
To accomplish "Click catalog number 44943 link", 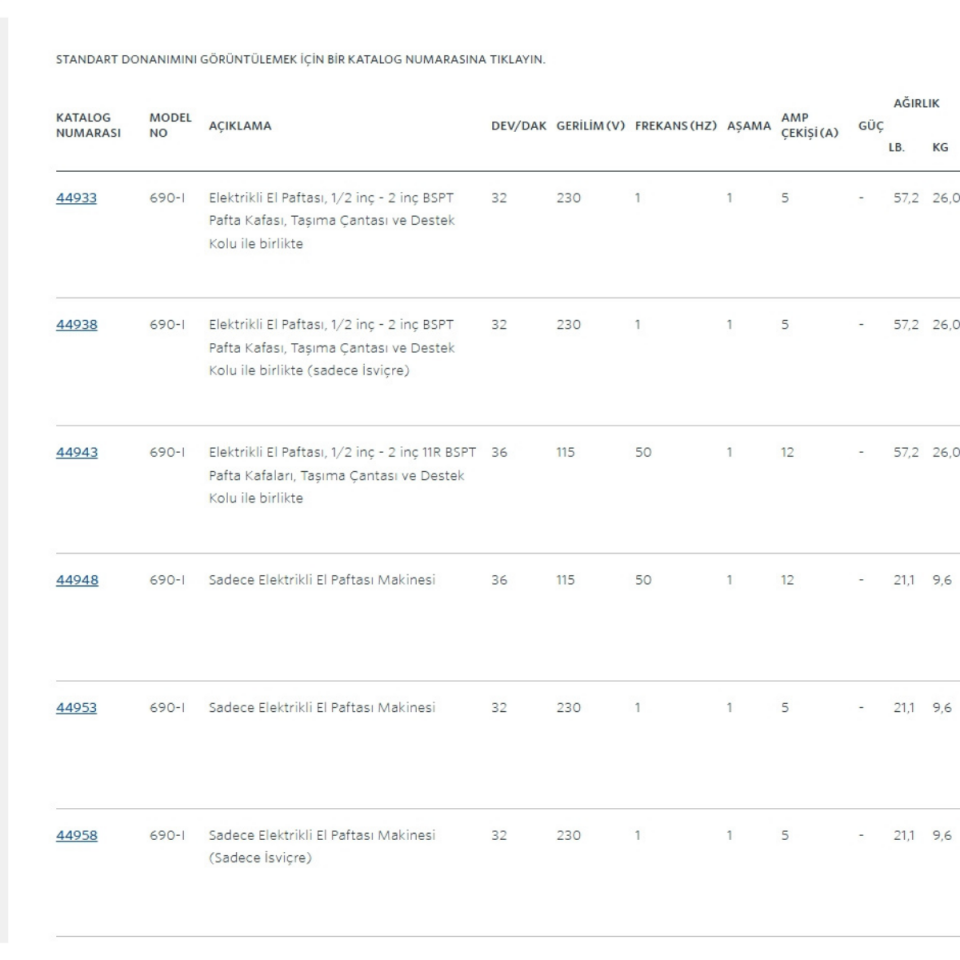I will [x=76, y=453].
